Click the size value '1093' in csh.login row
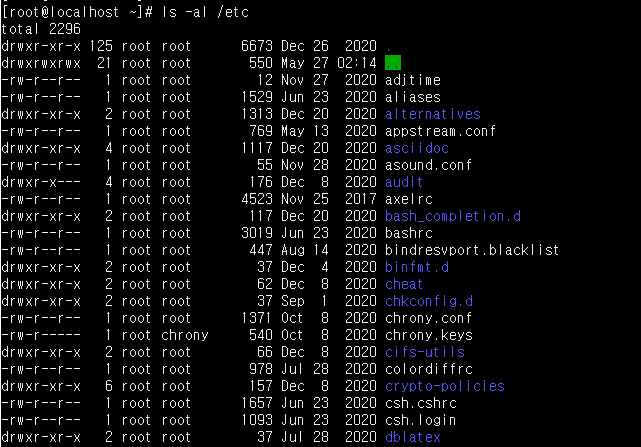Screen dimensions: 641x447 point(257,420)
